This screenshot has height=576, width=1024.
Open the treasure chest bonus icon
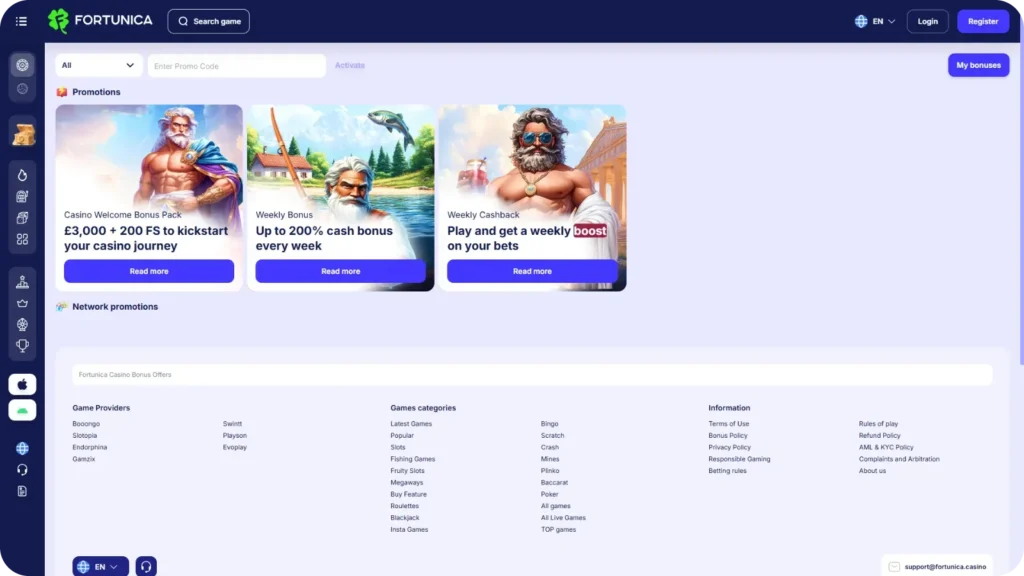[x=23, y=135]
